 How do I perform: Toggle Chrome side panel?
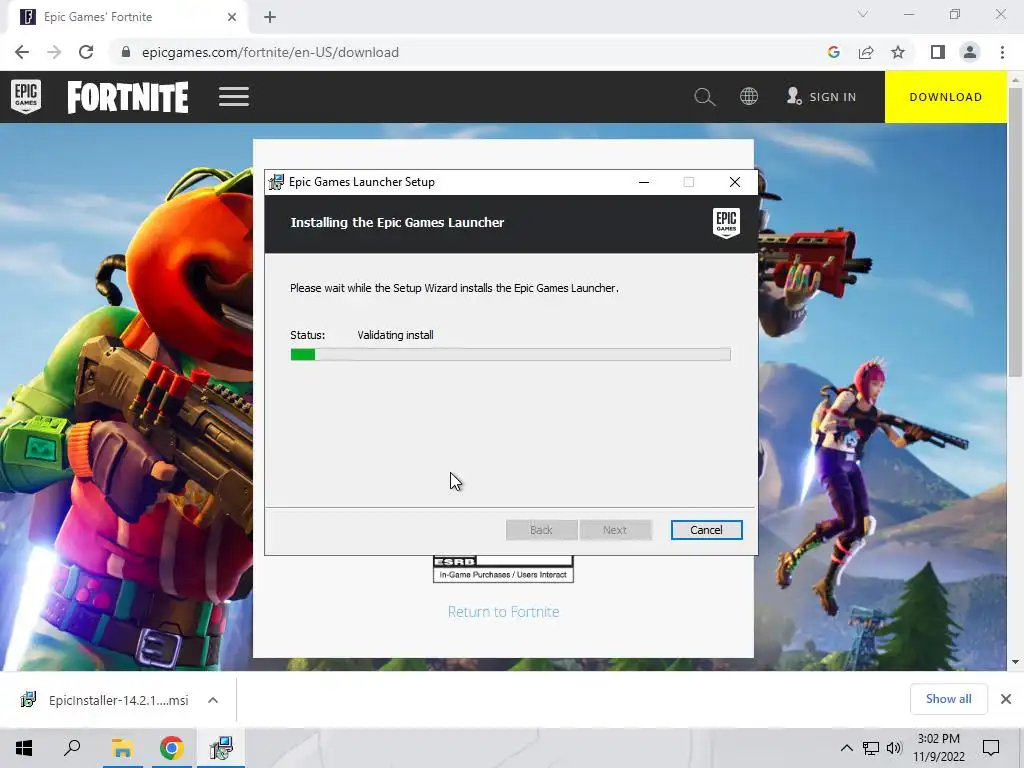coord(938,52)
